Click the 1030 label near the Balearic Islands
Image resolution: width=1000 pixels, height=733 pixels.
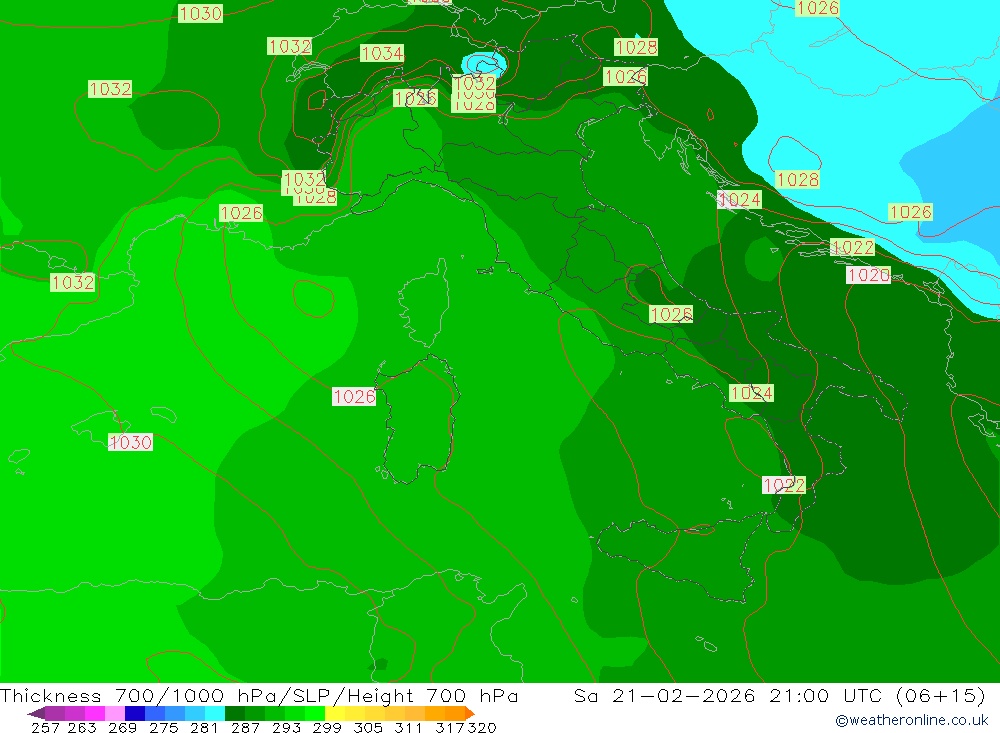click(x=130, y=442)
